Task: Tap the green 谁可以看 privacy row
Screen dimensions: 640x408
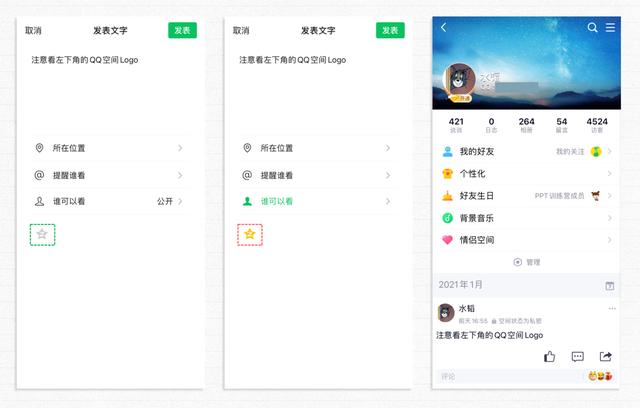Action: point(316,201)
